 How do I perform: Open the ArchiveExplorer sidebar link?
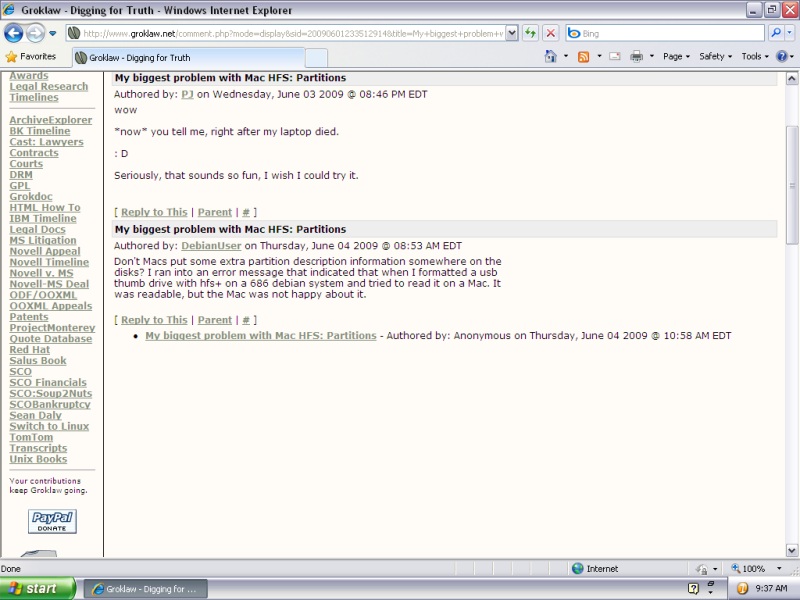click(51, 120)
